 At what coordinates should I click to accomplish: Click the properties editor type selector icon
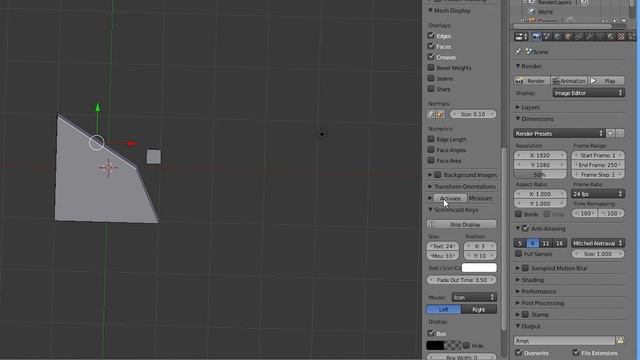click(521, 37)
